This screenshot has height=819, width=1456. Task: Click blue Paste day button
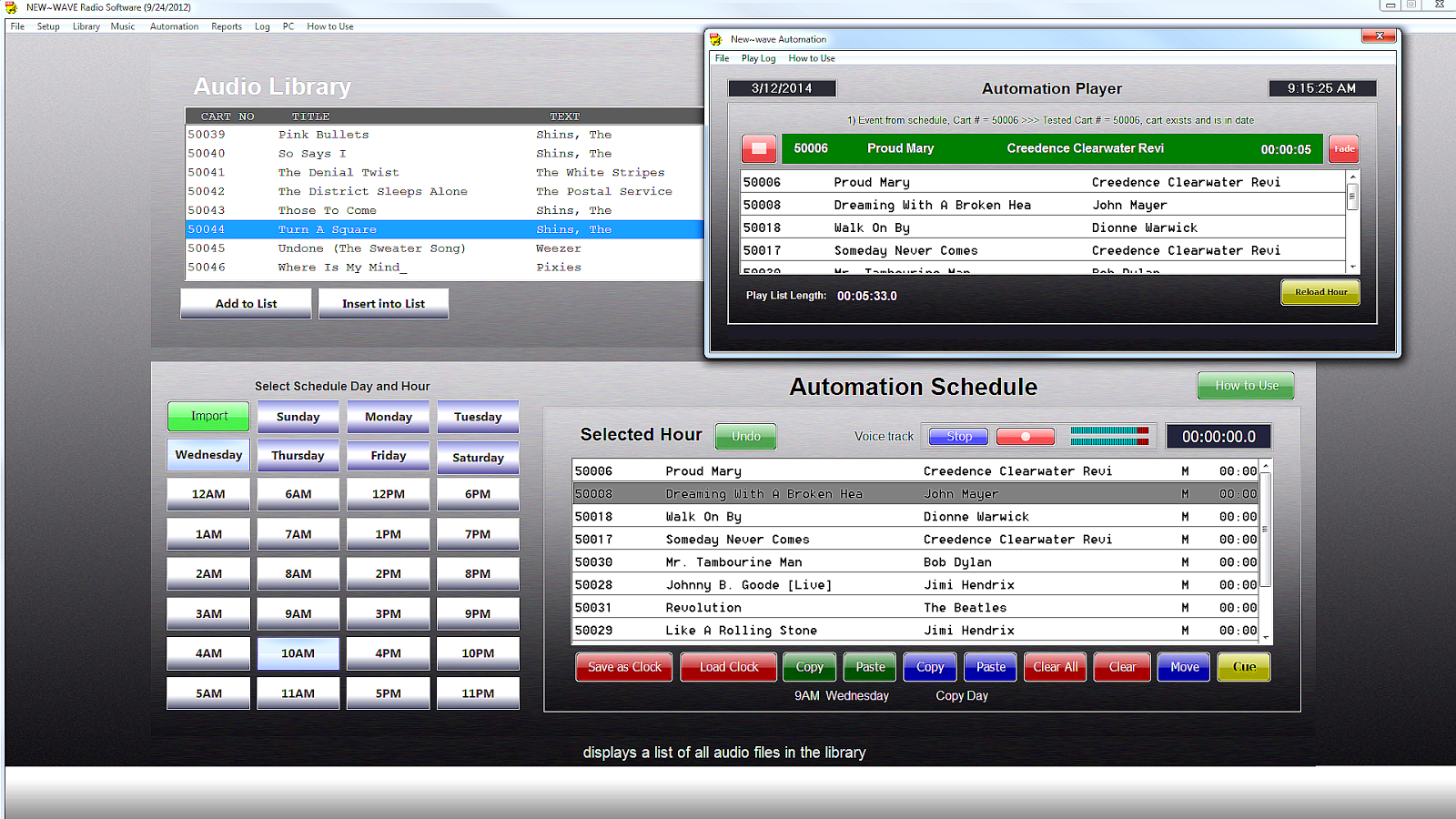coord(991,667)
